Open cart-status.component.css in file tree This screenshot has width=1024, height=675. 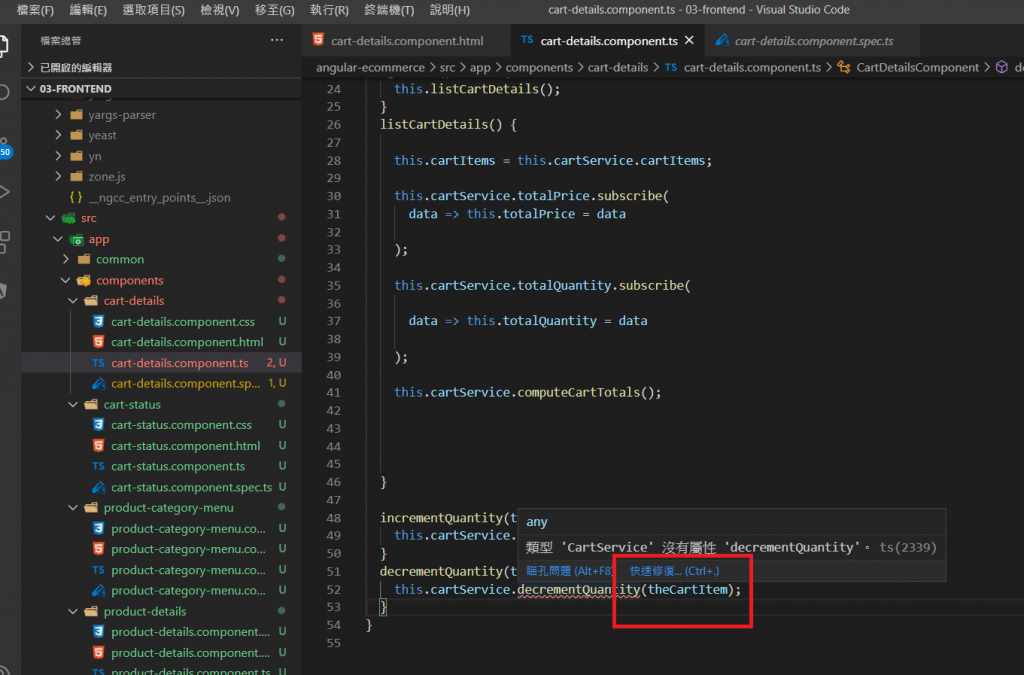pos(181,425)
